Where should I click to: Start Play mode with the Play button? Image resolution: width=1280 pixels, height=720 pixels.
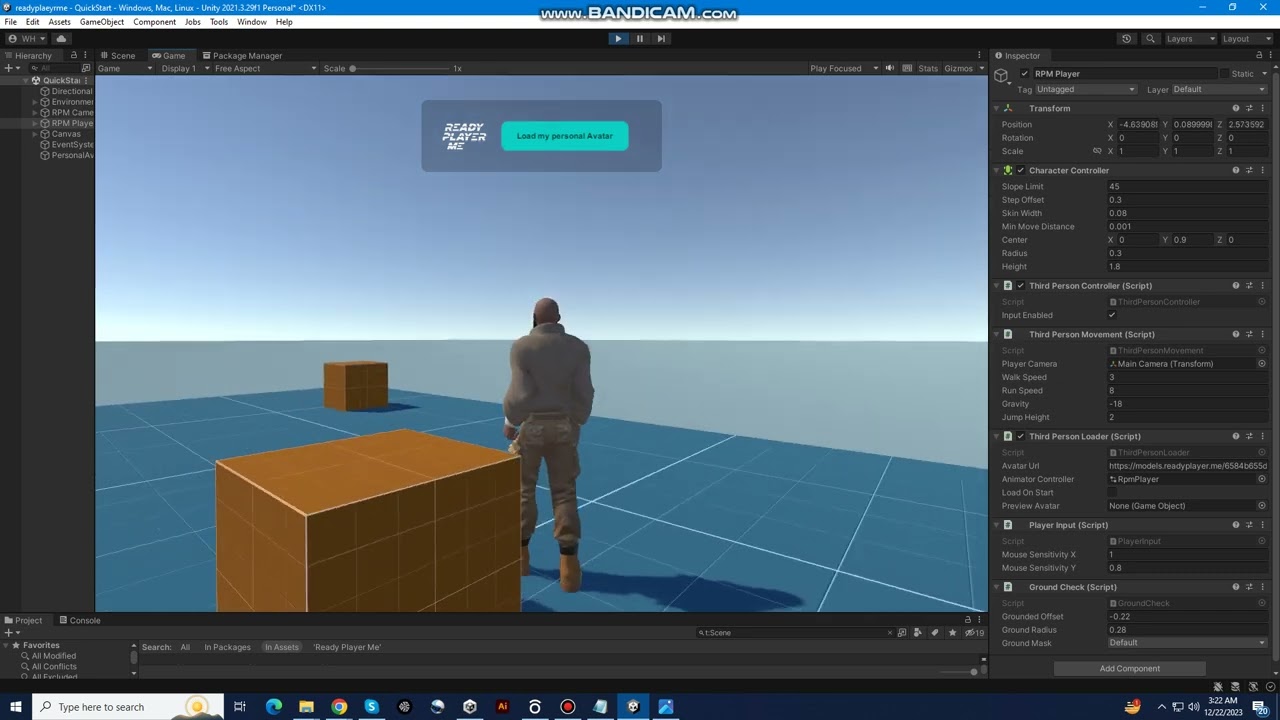point(618,38)
